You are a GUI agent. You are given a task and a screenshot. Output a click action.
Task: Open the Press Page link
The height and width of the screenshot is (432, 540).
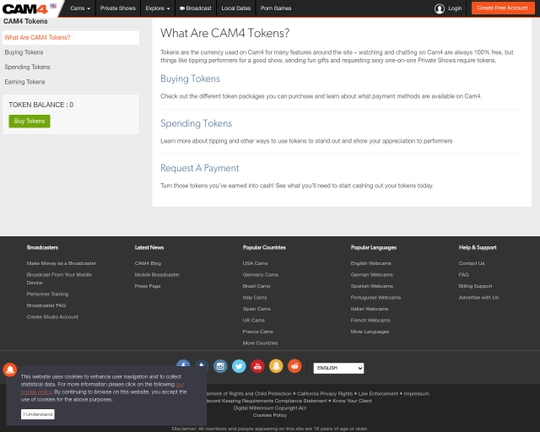(147, 286)
